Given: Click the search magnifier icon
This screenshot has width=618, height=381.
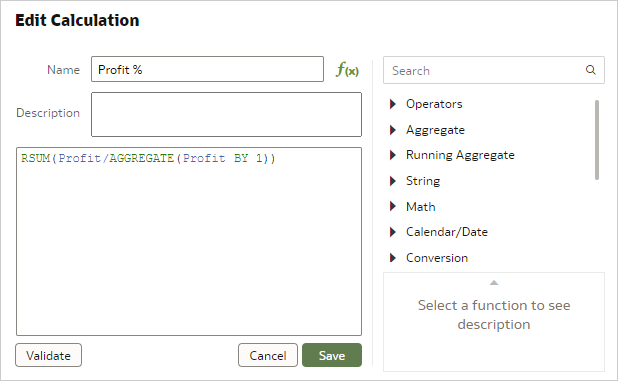Looking at the screenshot, I should click(x=590, y=70).
